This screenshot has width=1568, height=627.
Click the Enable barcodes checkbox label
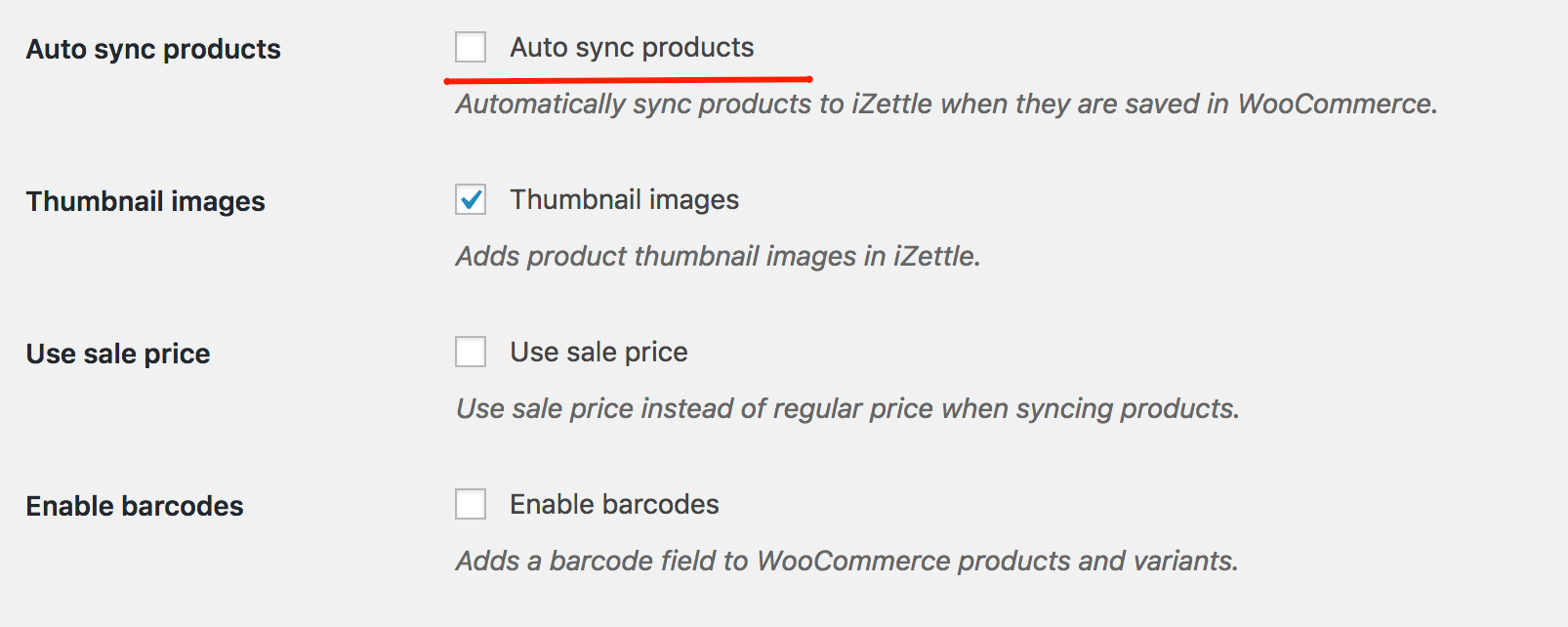pos(613,504)
